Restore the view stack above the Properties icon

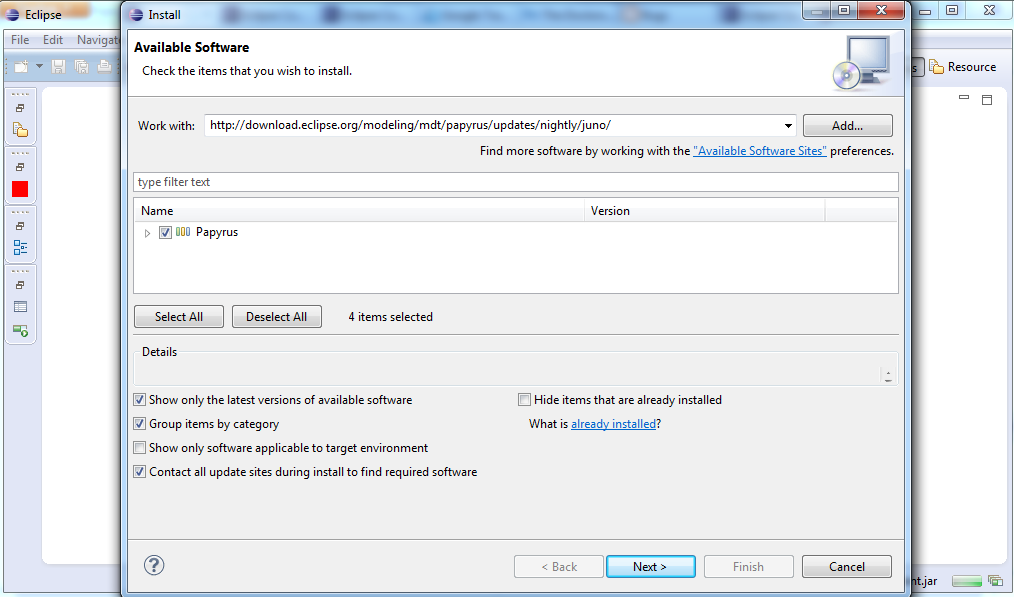pyautogui.click(x=20, y=285)
